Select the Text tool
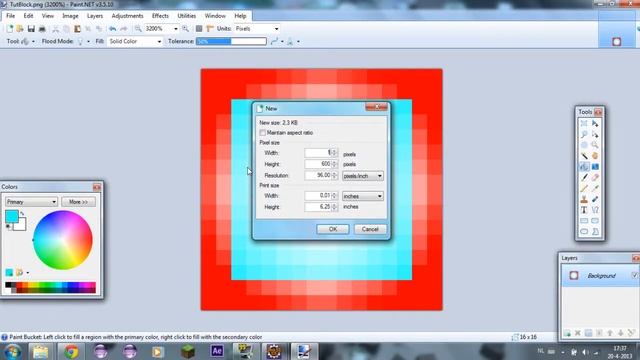The image size is (640, 360). point(584,210)
